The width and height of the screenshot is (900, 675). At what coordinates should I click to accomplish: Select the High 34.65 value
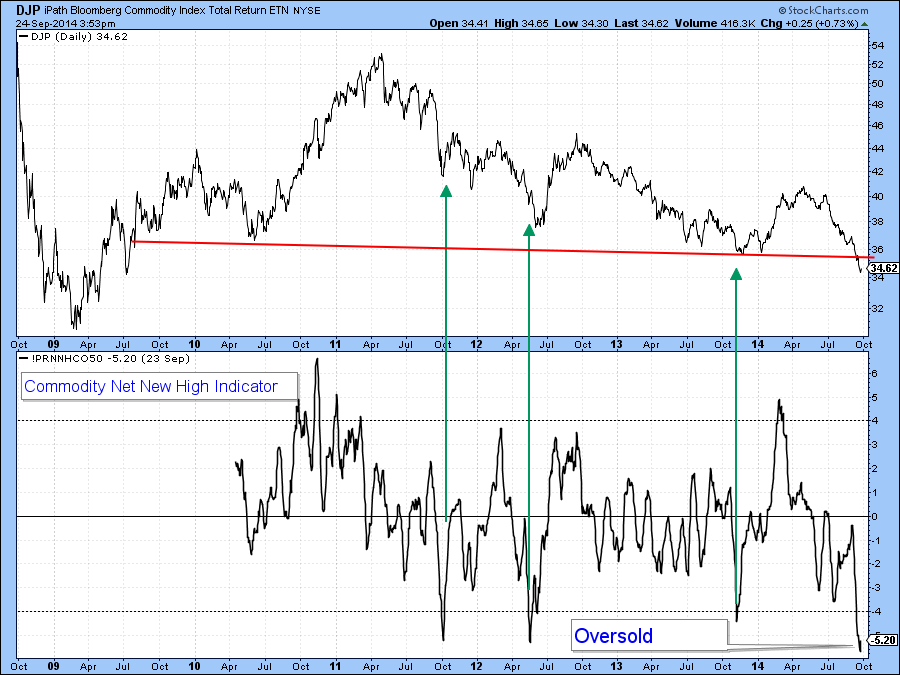(x=521, y=24)
